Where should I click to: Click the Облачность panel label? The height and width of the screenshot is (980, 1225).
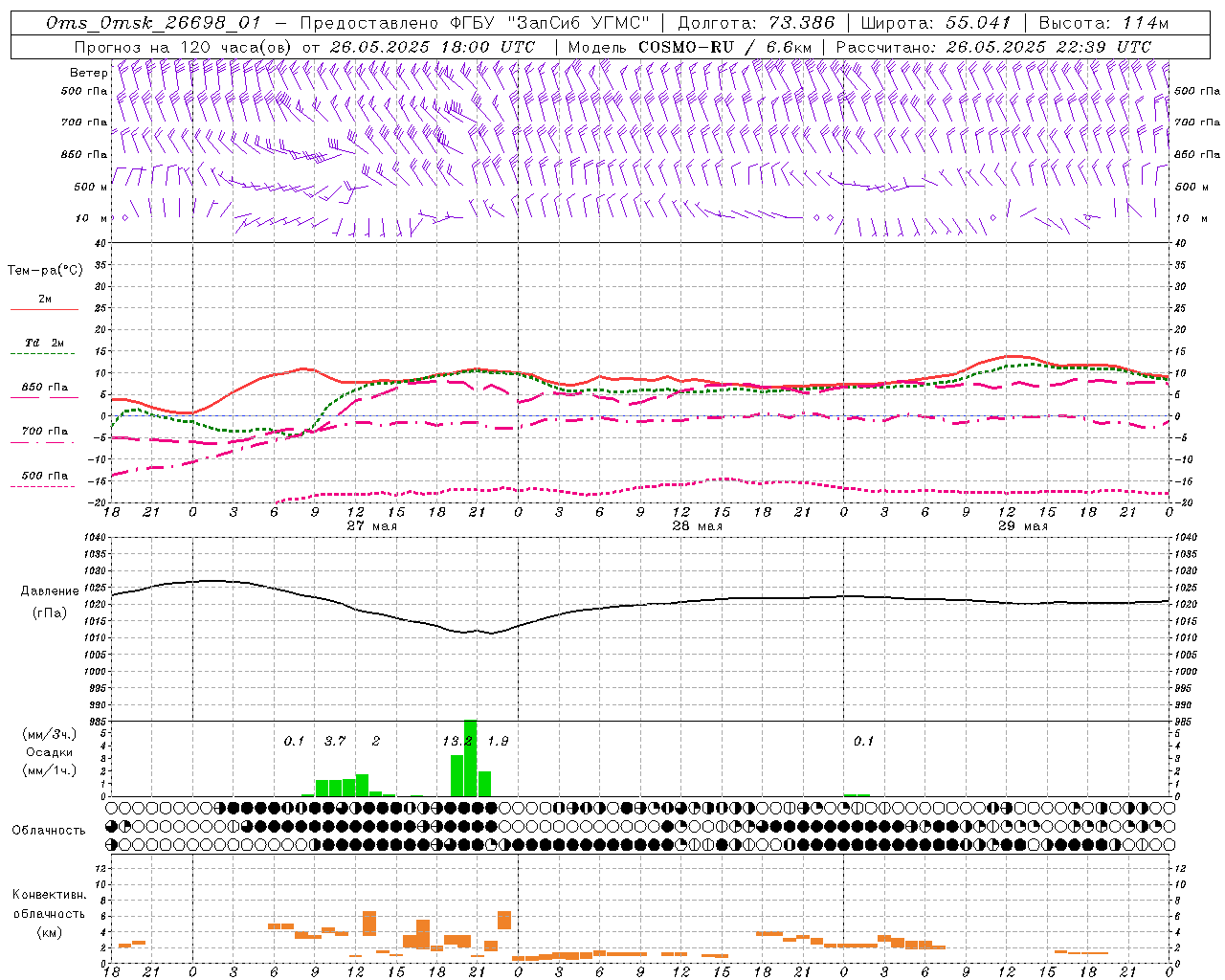[x=49, y=830]
